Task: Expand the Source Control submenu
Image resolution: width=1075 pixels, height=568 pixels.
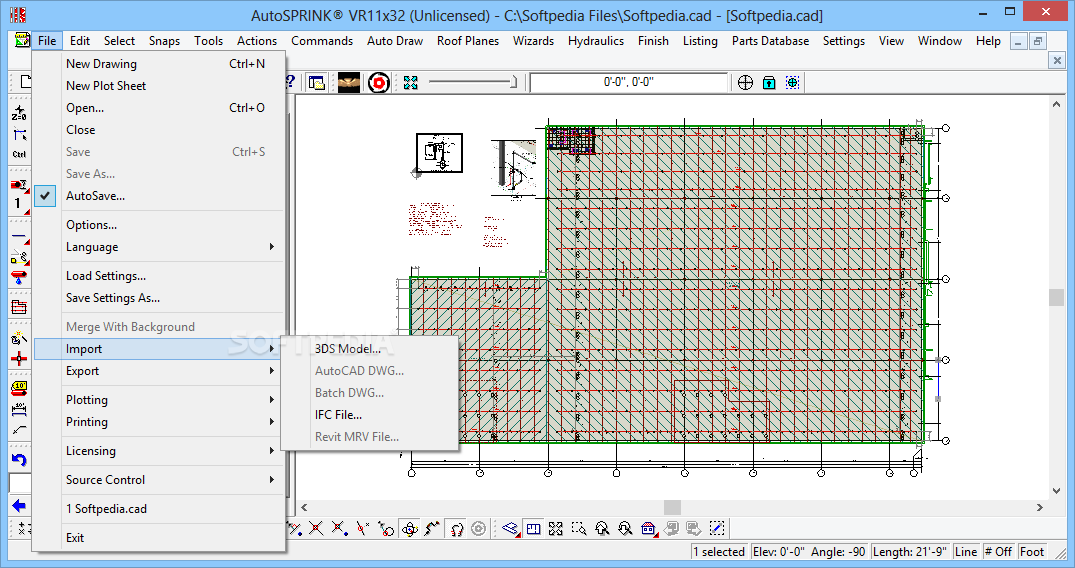Action: coord(158,480)
